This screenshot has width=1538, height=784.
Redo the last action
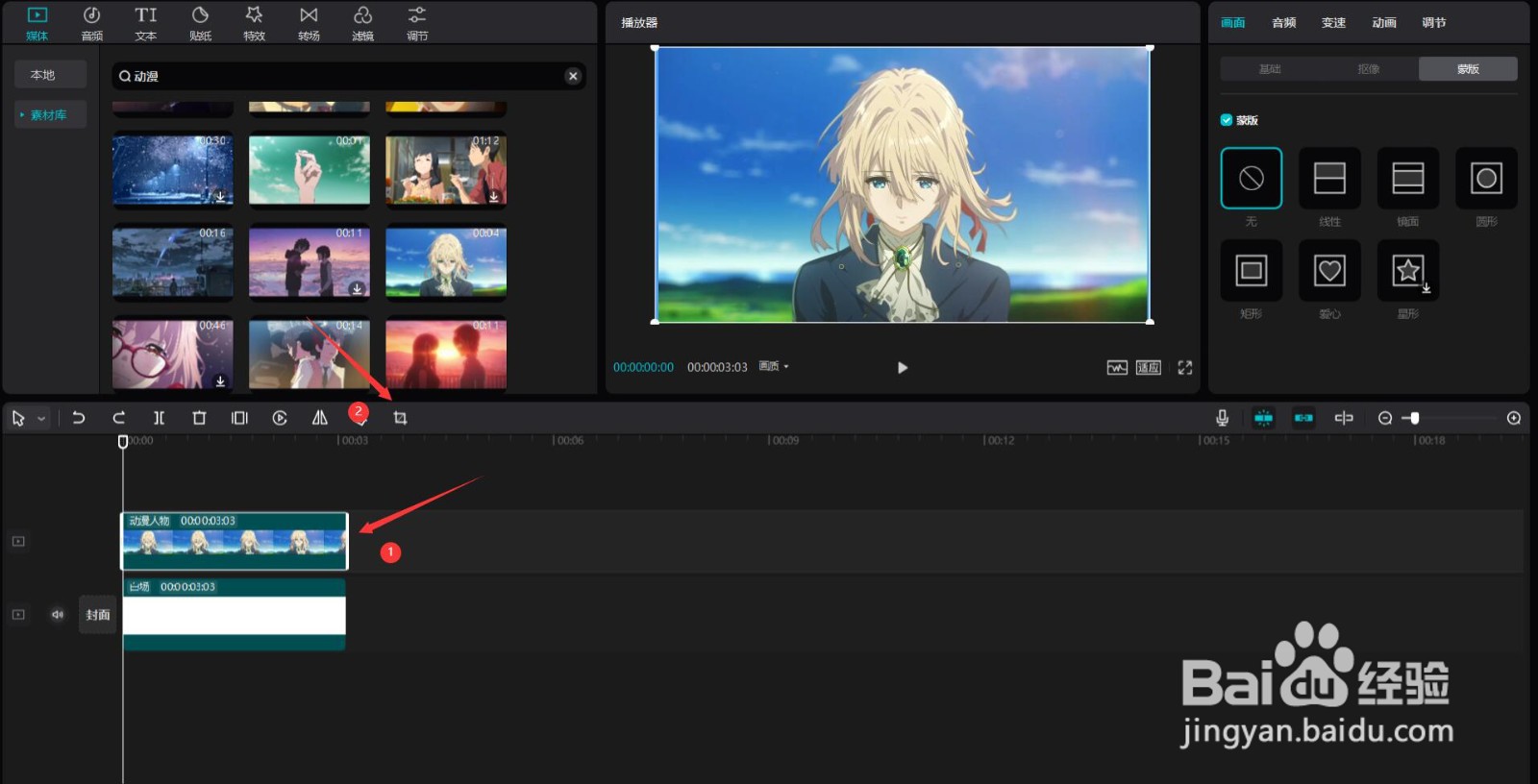coord(119,418)
